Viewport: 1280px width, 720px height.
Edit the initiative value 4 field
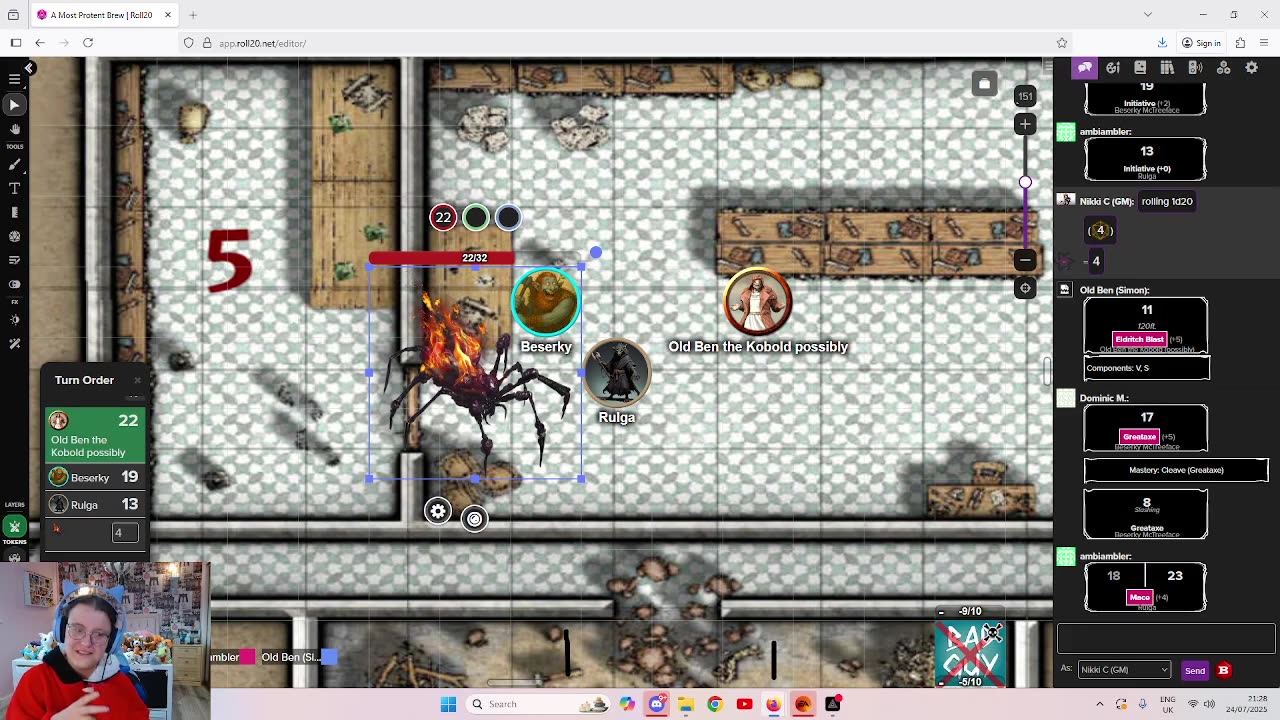(x=123, y=533)
